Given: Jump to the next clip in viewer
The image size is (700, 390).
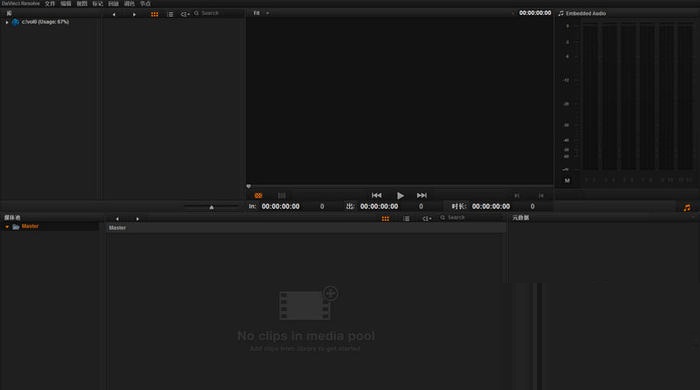Looking at the screenshot, I should coord(421,195).
